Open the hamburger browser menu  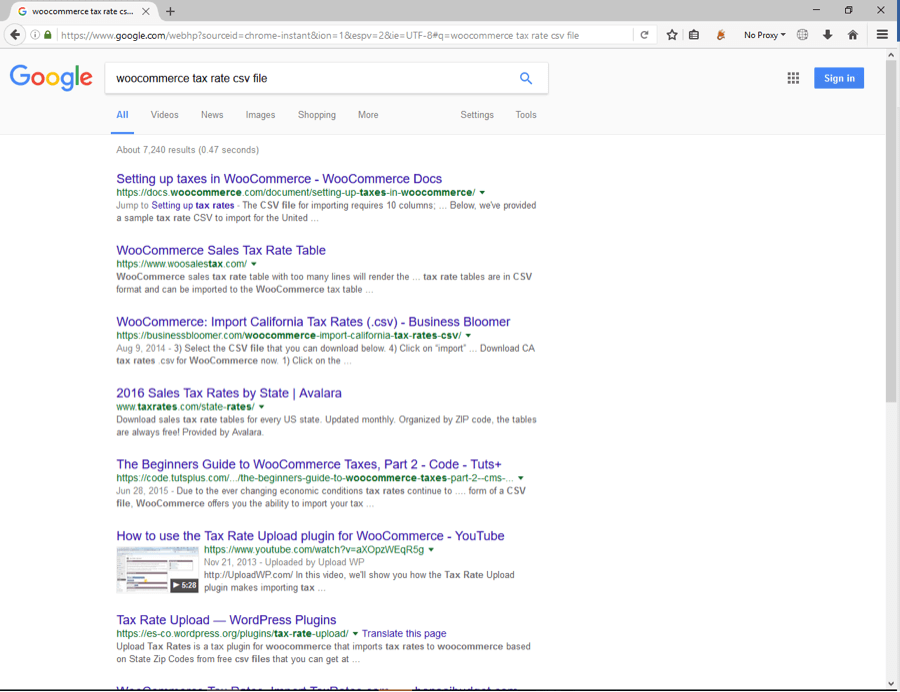tap(883, 35)
